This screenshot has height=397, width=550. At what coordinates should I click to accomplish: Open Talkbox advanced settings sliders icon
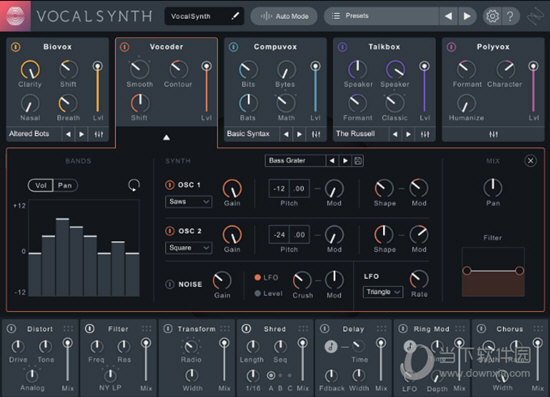tap(425, 134)
